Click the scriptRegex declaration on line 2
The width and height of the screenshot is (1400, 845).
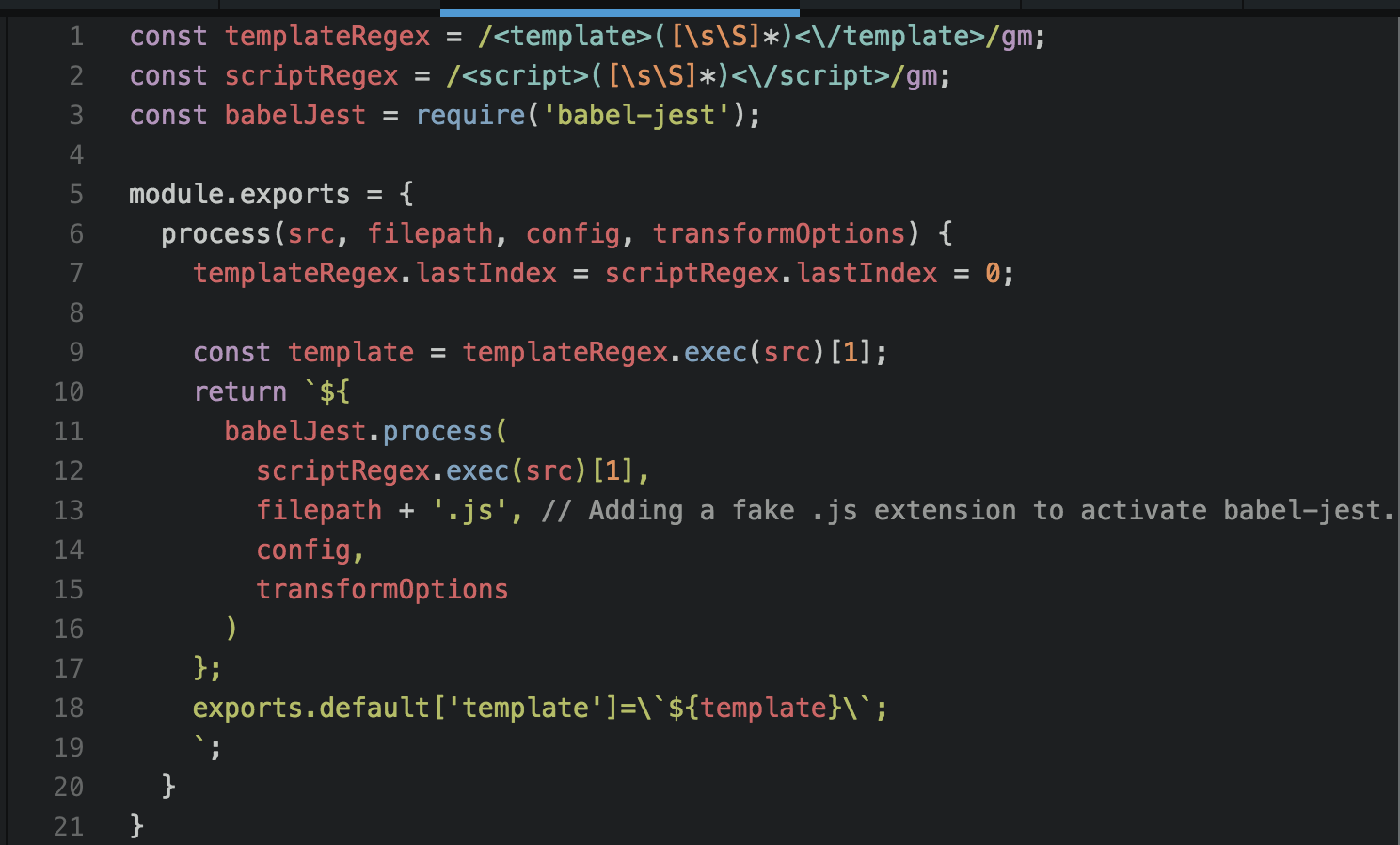click(311, 76)
